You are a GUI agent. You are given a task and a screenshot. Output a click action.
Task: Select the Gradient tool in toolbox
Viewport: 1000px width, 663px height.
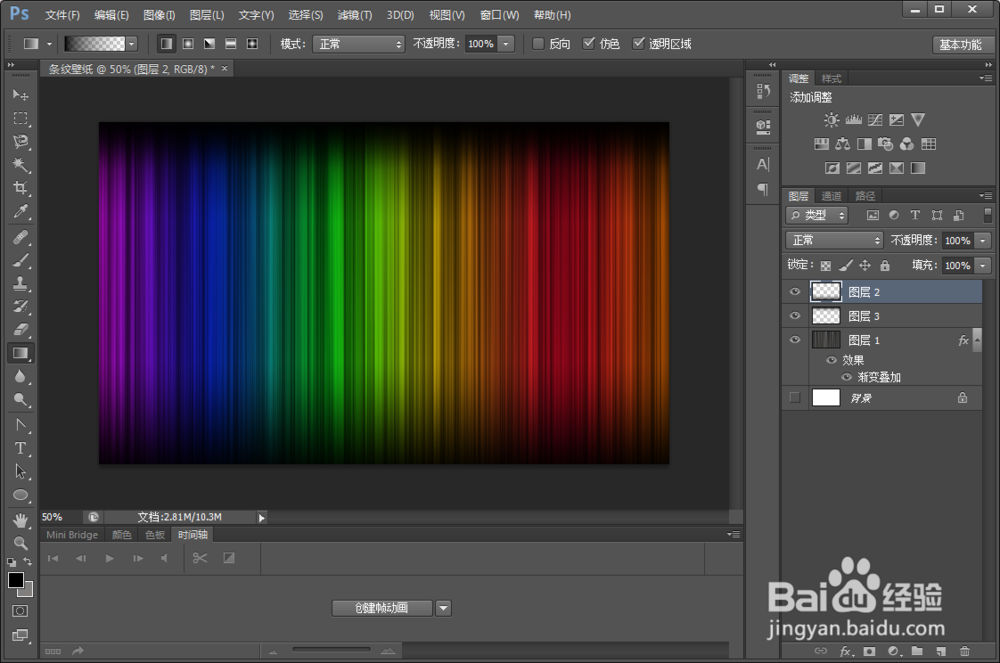click(x=20, y=353)
